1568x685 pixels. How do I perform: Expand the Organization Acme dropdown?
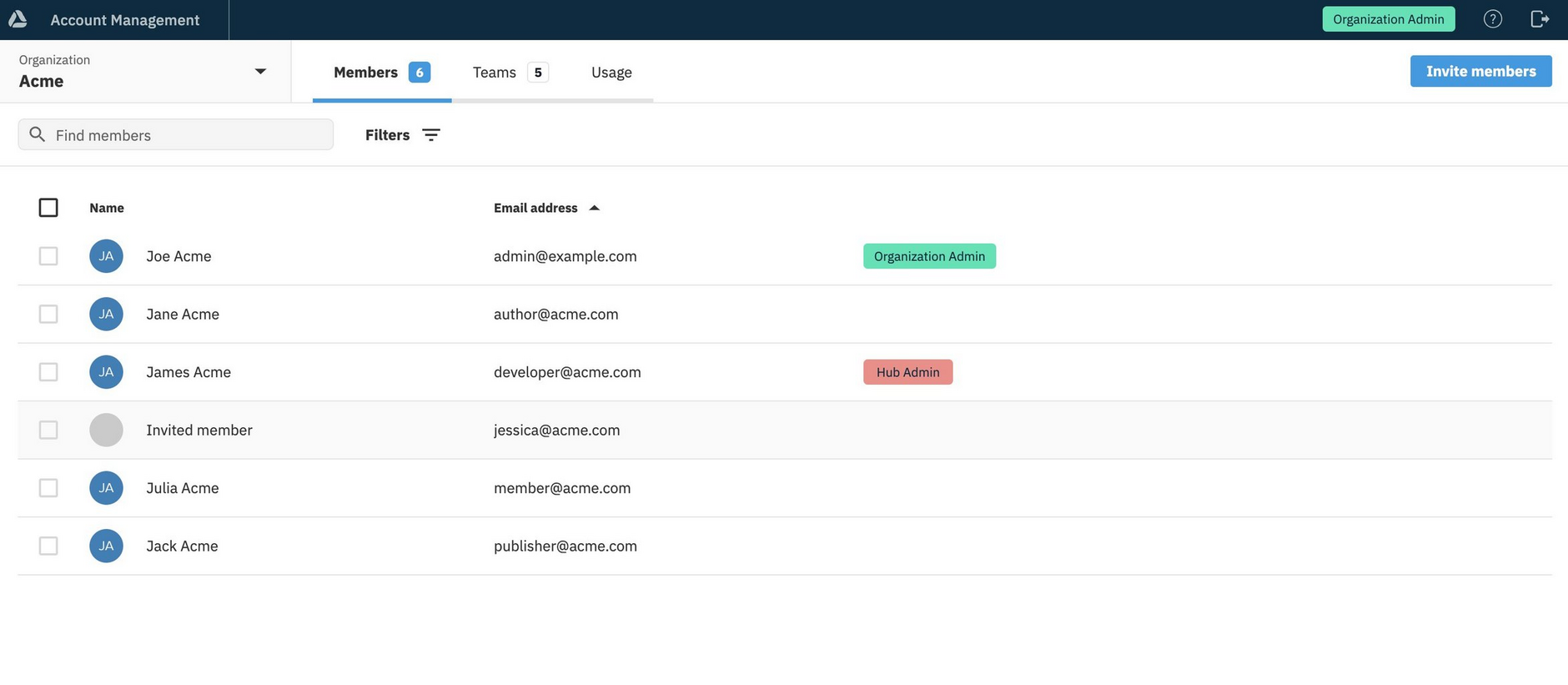coord(259,72)
